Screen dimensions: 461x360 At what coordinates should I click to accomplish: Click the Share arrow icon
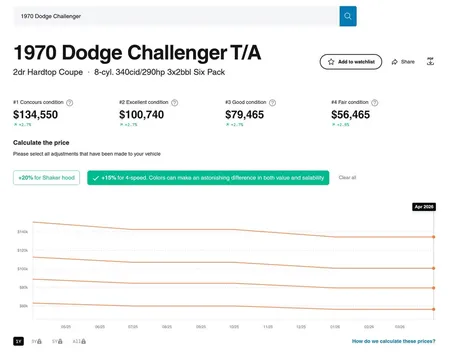point(395,62)
